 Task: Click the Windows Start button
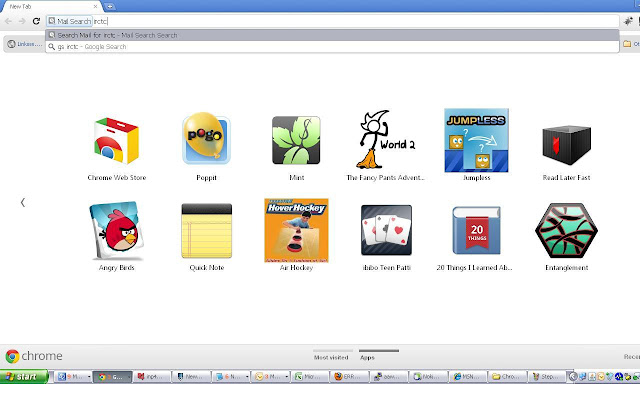click(x=24, y=376)
